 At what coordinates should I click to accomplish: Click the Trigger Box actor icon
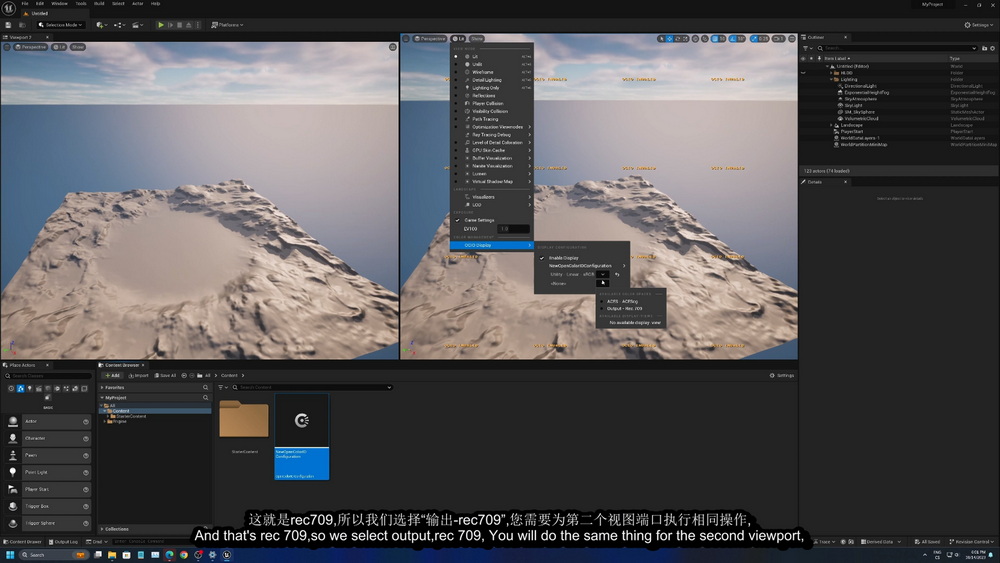pos(13,506)
